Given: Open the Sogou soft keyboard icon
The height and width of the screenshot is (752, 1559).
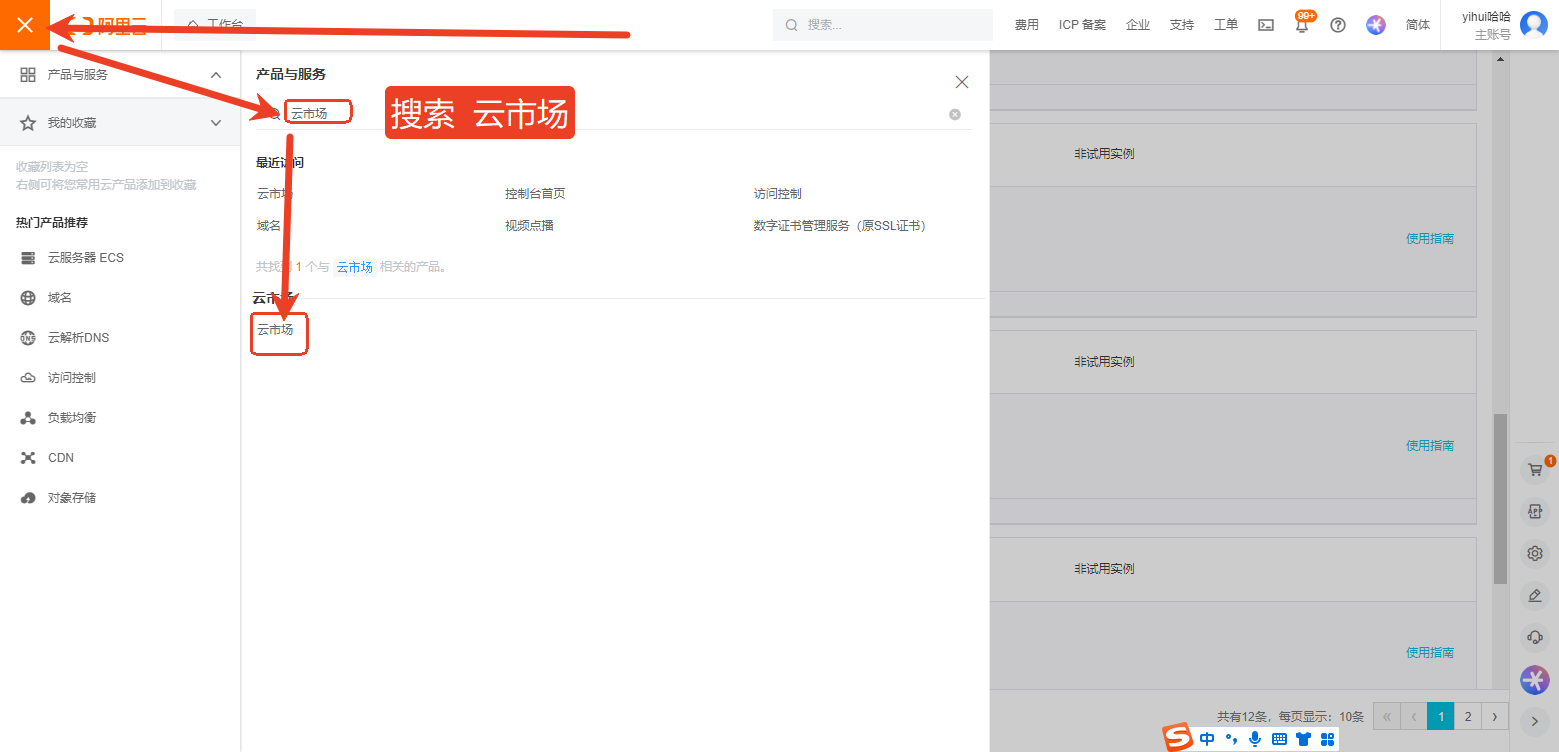Looking at the screenshot, I should (1279, 739).
